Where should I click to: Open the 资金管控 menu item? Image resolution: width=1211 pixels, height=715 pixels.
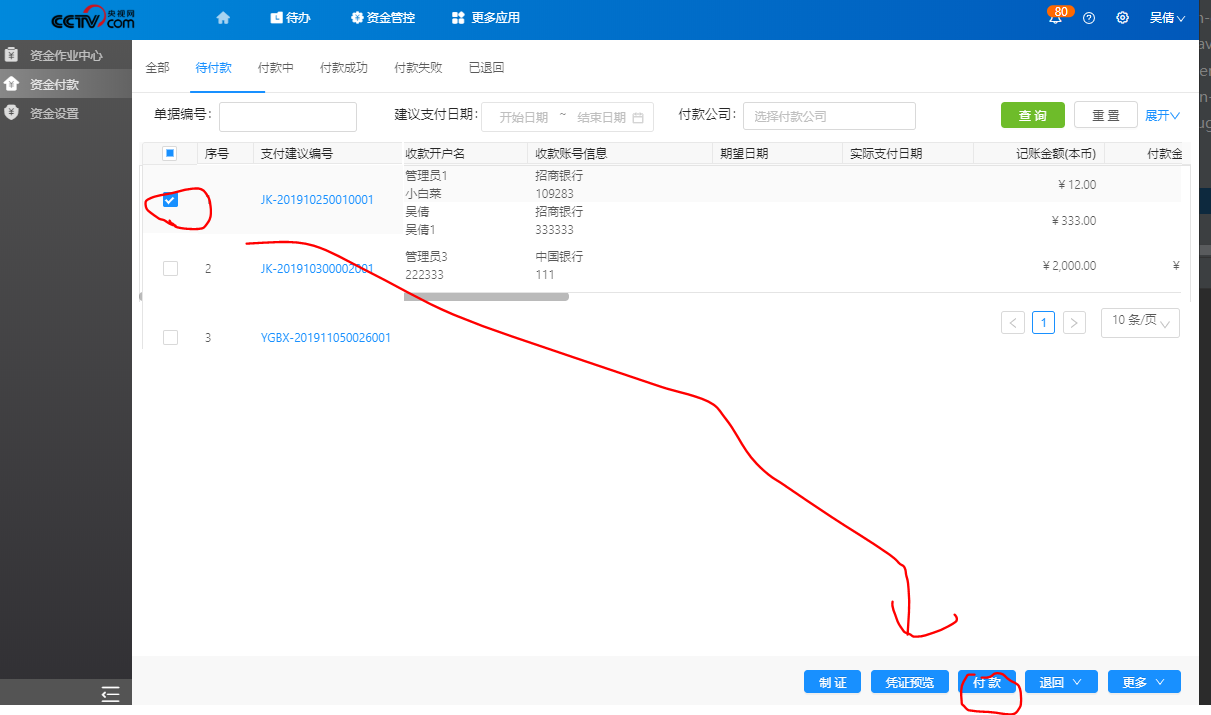point(383,18)
